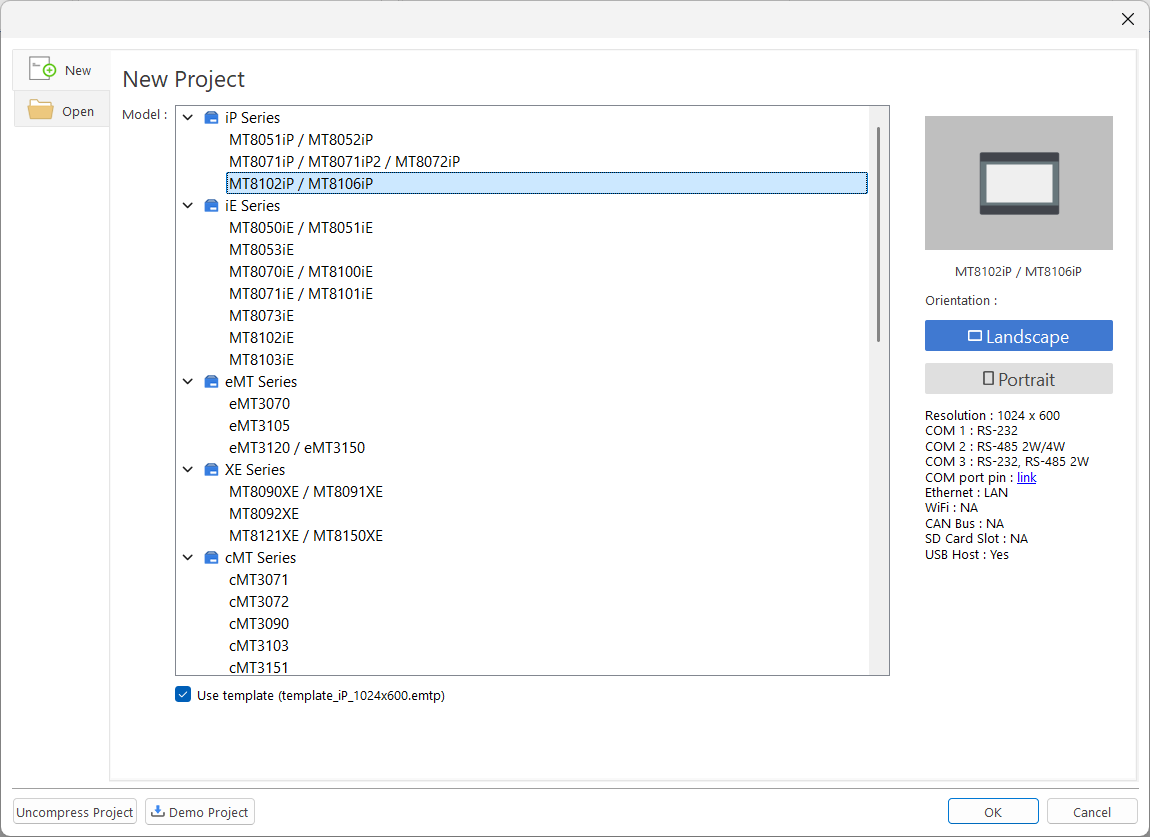Select the cMT3071 model
Image resolution: width=1150 pixels, height=837 pixels.
259,580
